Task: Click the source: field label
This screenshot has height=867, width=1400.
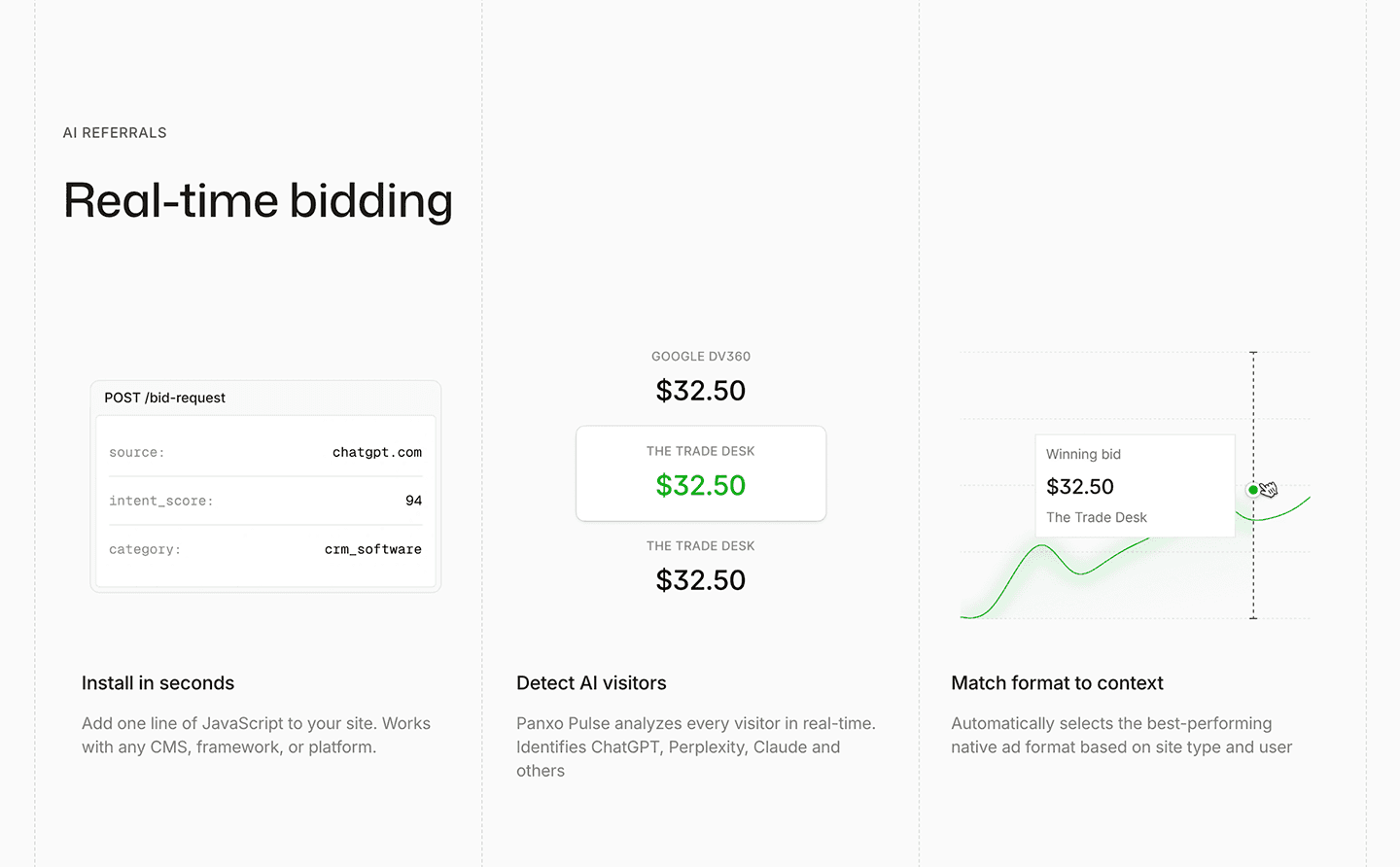Action: (x=137, y=452)
